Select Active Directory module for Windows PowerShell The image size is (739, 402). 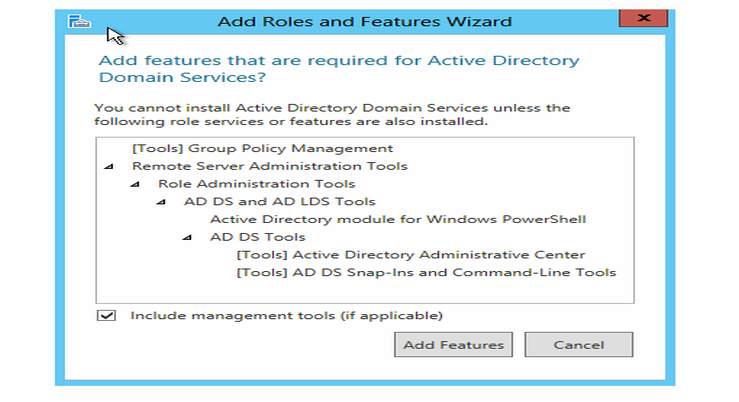[397, 219]
